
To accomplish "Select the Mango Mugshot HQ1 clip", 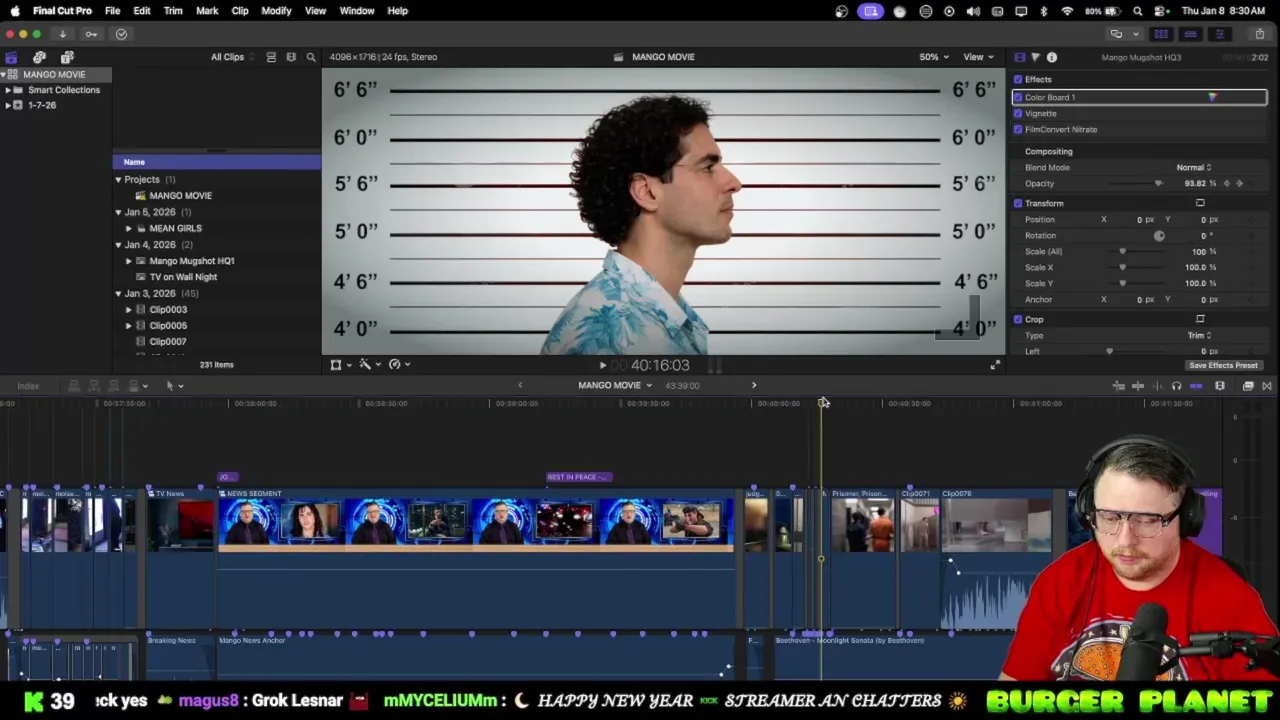I will click(192, 261).
